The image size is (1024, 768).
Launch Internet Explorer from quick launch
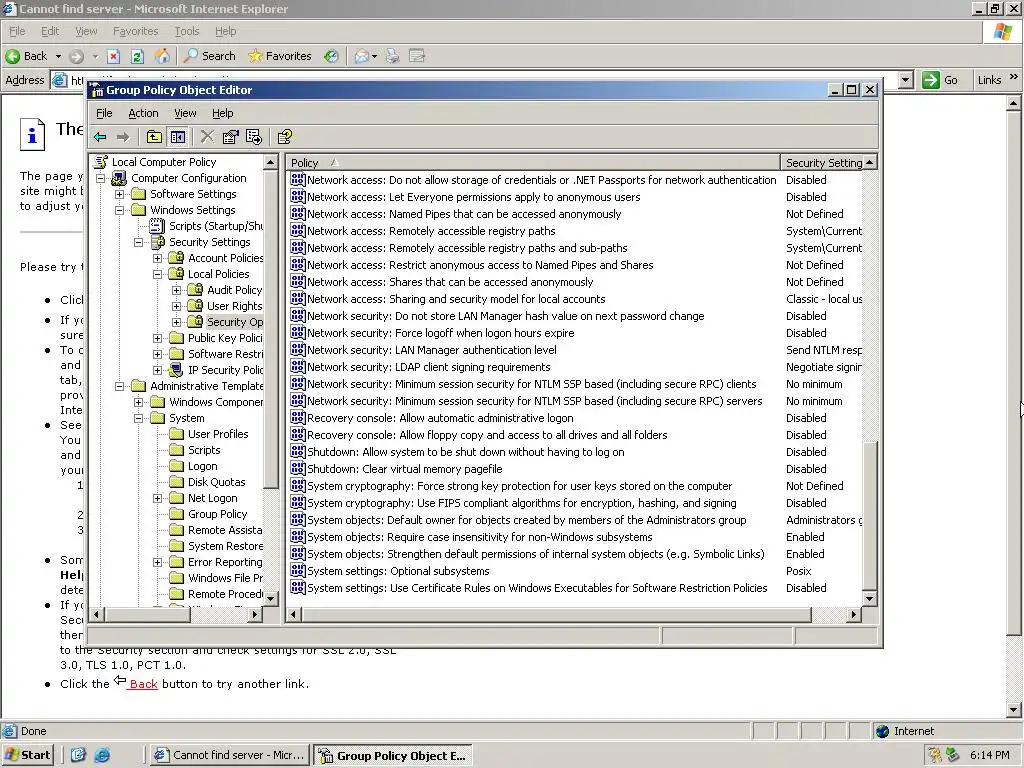click(x=102, y=756)
